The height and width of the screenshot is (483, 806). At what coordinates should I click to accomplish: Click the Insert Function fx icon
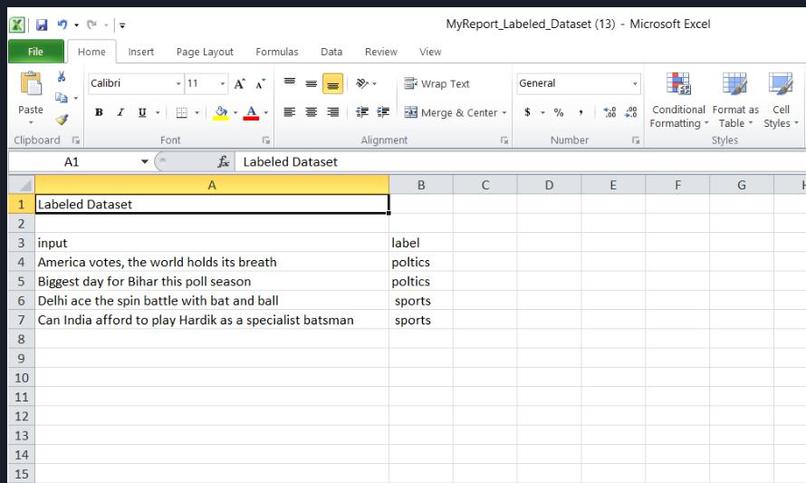point(223,162)
